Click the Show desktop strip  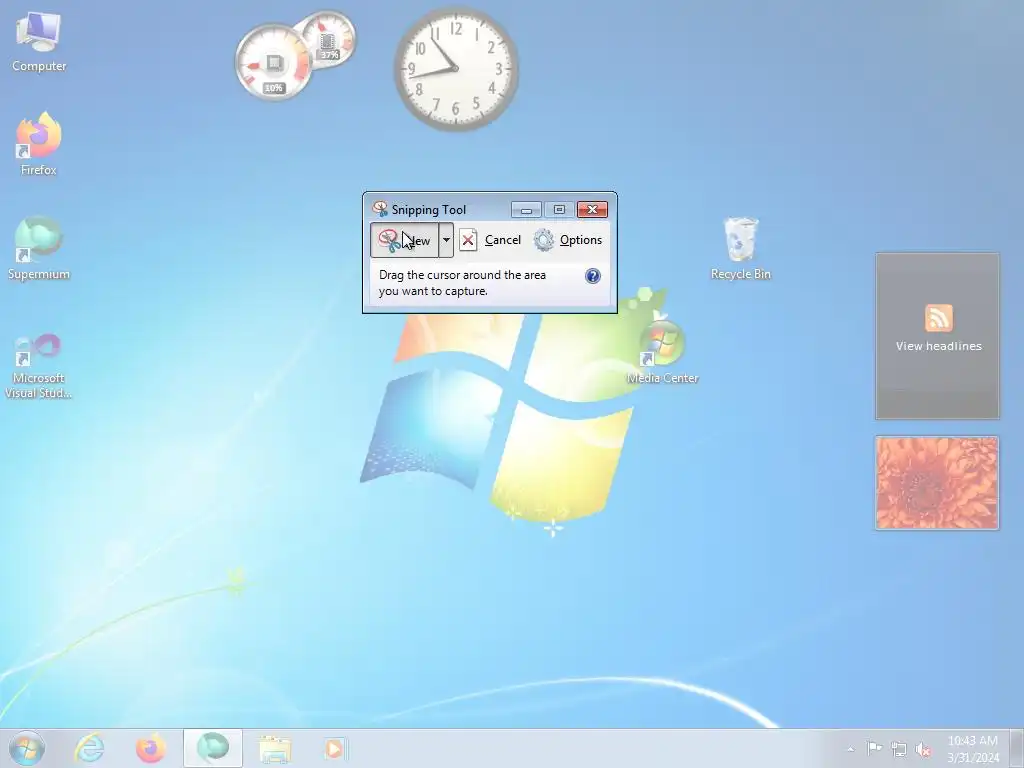click(1017, 748)
